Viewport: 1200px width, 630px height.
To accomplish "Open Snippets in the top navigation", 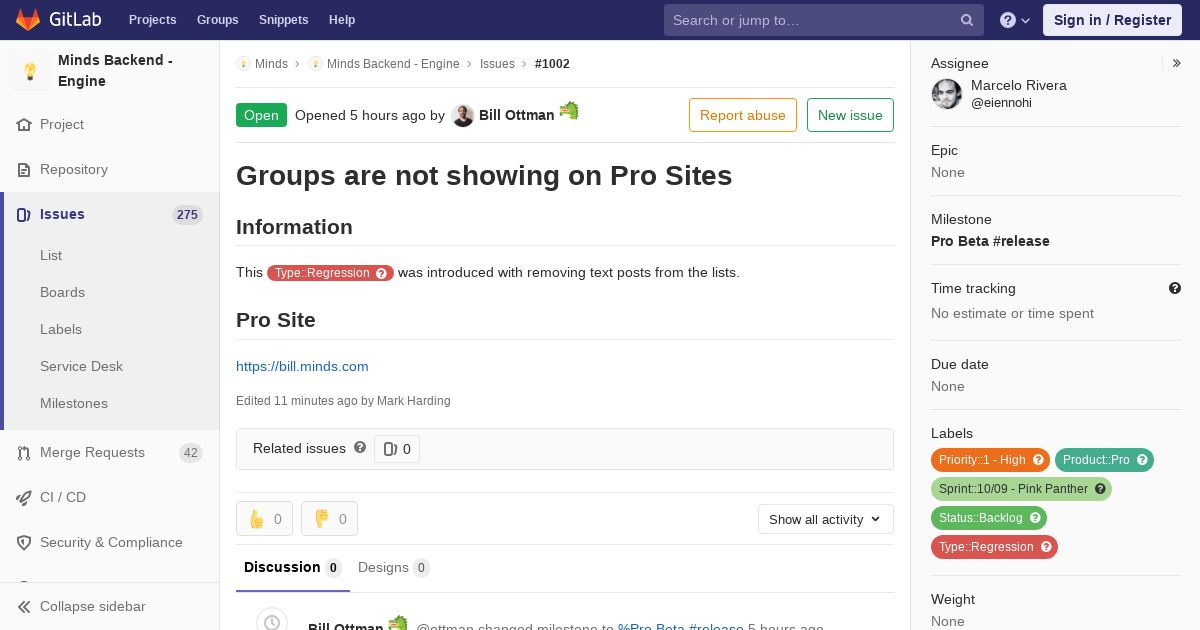I will (x=283, y=20).
